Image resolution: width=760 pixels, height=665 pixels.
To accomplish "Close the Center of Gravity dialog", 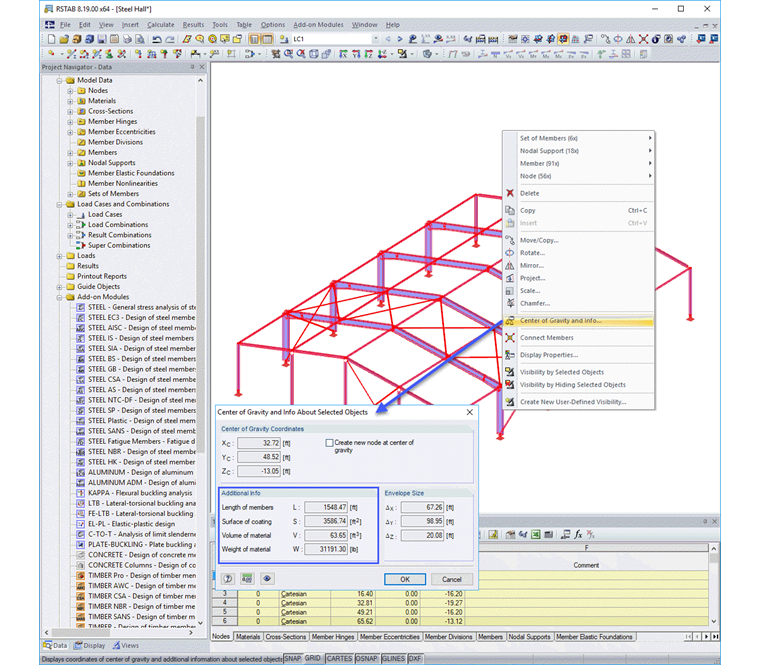I will 469,412.
